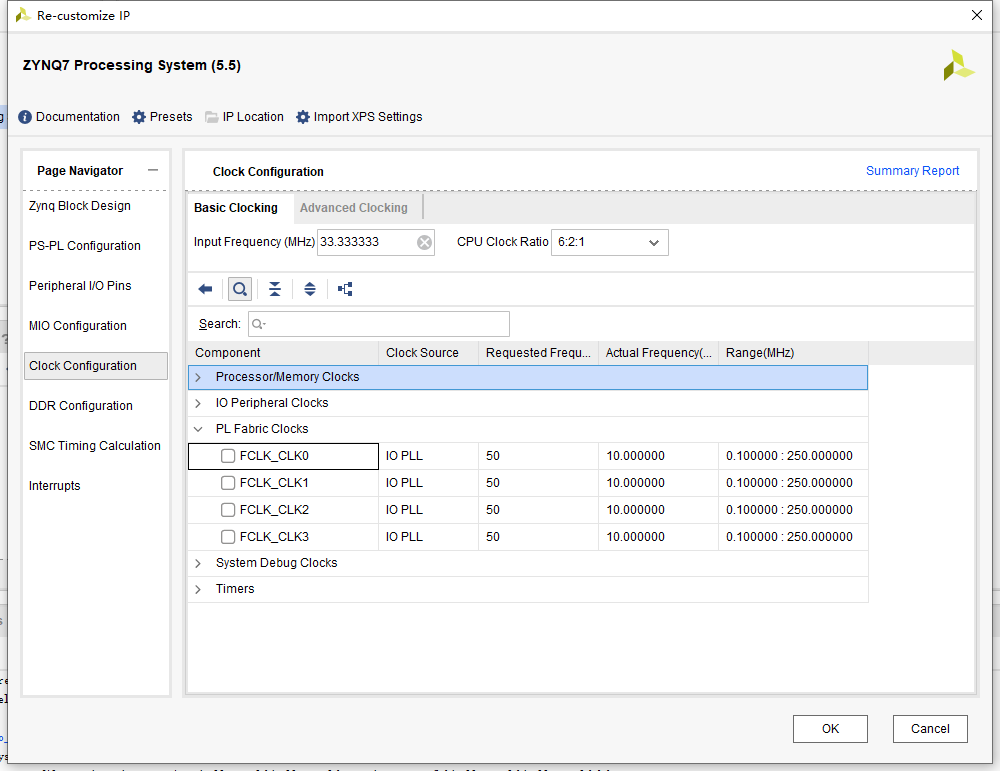The width and height of the screenshot is (1000, 771).
Task: Click the Expand All toolbar icon
Action: (x=310, y=289)
